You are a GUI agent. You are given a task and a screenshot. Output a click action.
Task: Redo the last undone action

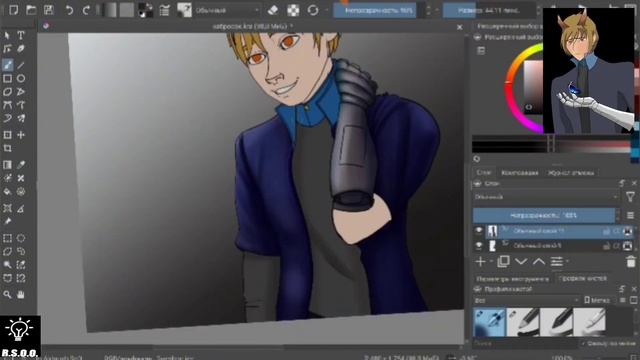[86, 10]
